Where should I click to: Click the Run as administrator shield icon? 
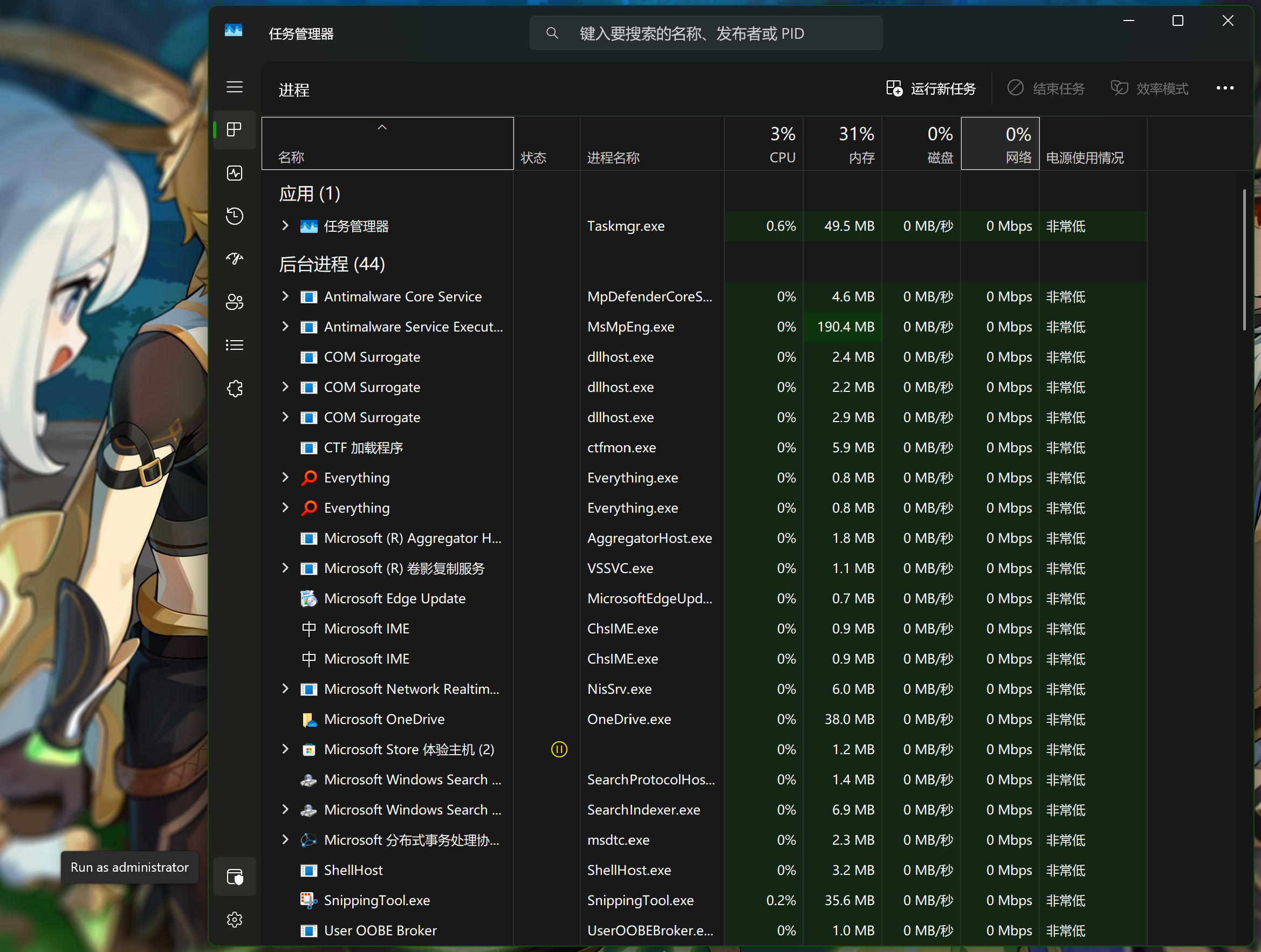[x=234, y=876]
